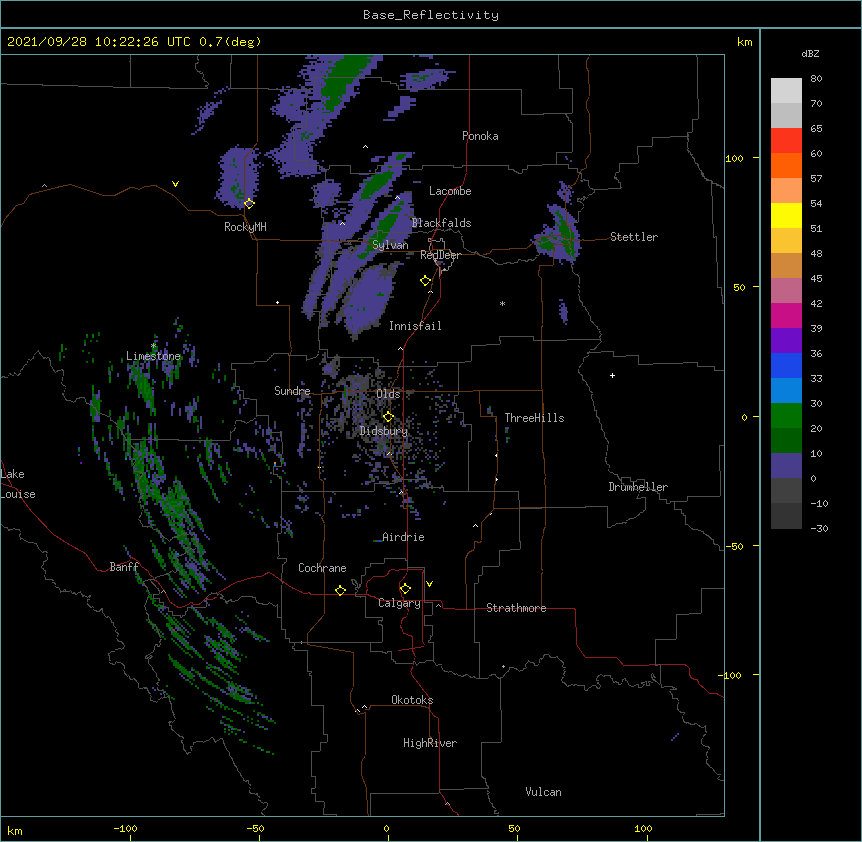
Task: Click the Lake Louise label at the left edge
Action: tap(18, 484)
